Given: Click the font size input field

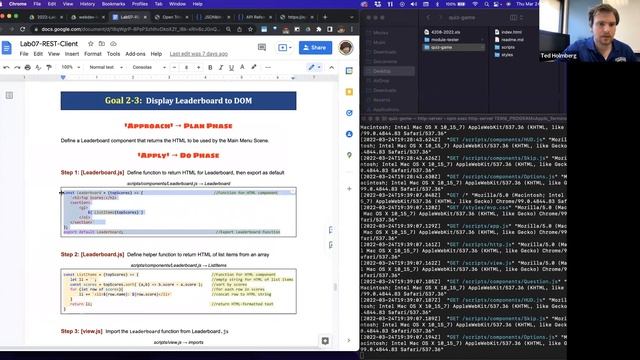Looking at the screenshot, I should coord(187,67).
